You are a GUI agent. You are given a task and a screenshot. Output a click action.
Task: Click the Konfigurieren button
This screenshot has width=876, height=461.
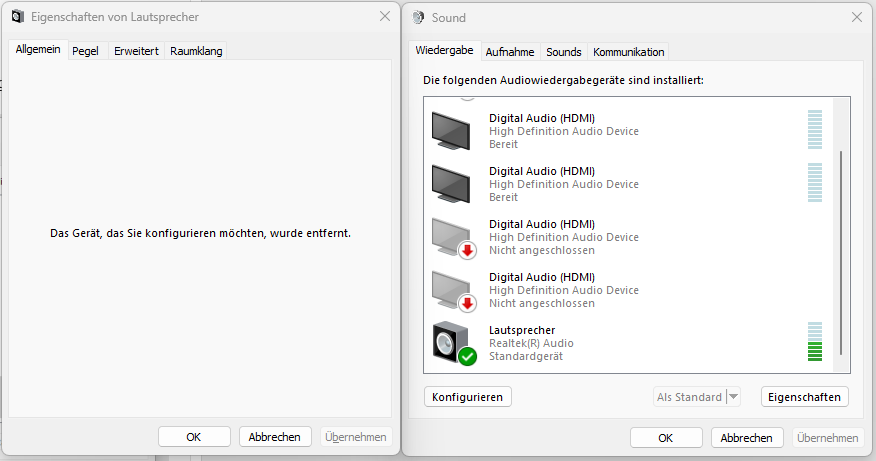(x=468, y=397)
